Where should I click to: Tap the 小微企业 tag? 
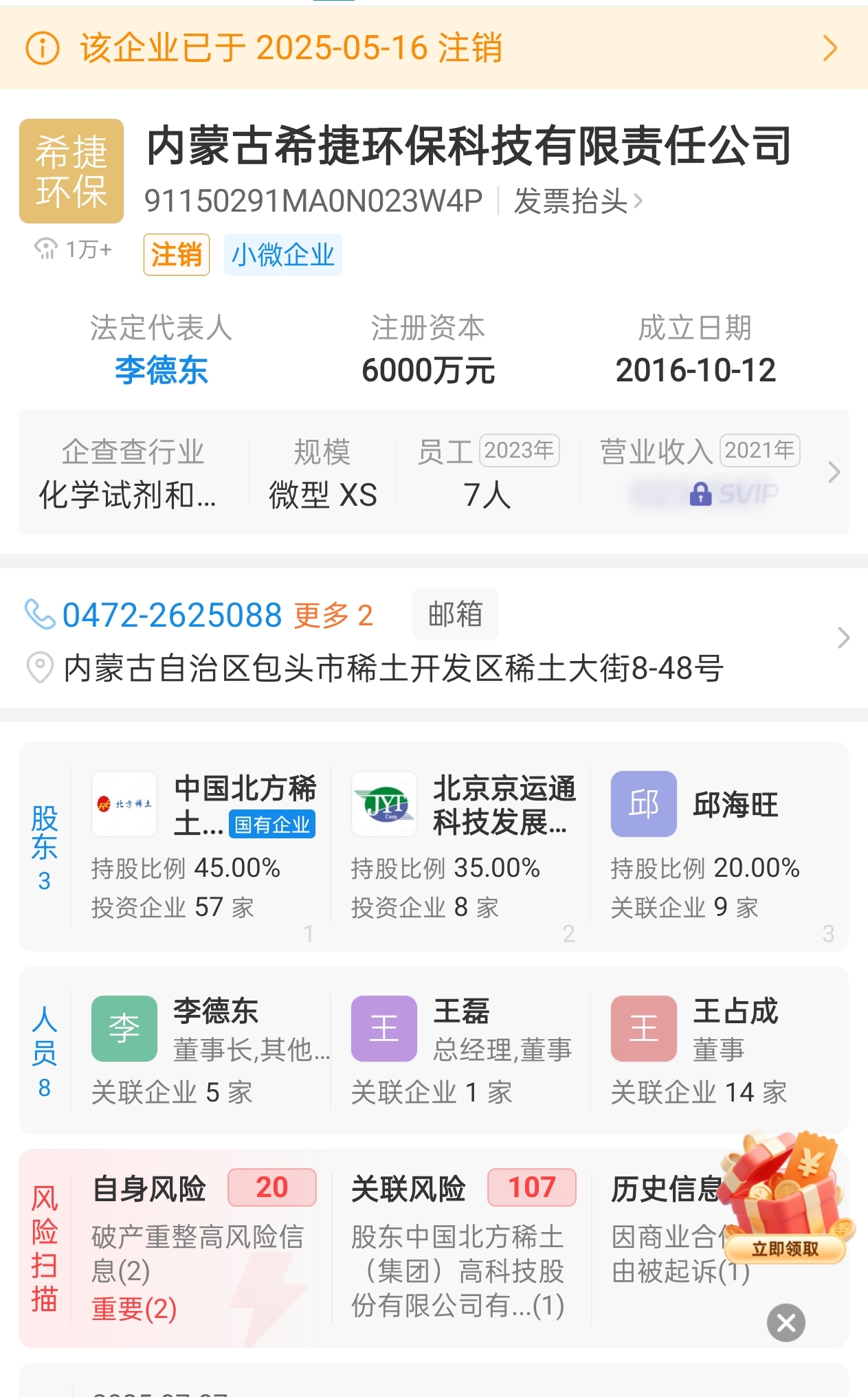pos(283,255)
